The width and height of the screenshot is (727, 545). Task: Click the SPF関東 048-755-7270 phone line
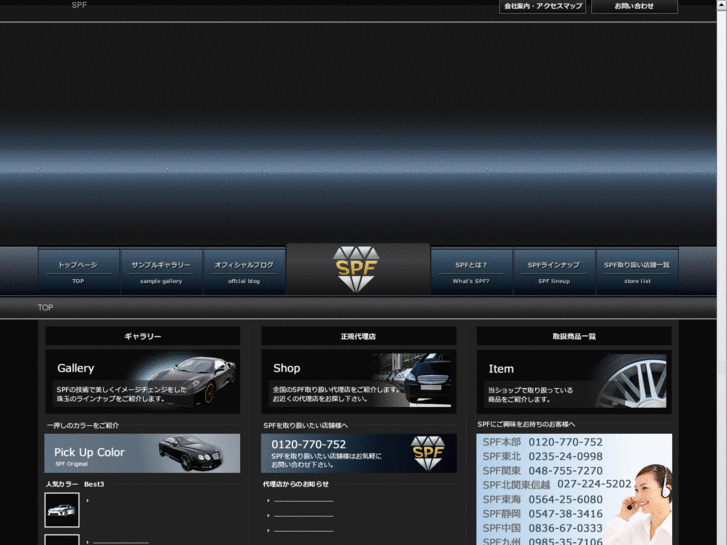coord(542,471)
